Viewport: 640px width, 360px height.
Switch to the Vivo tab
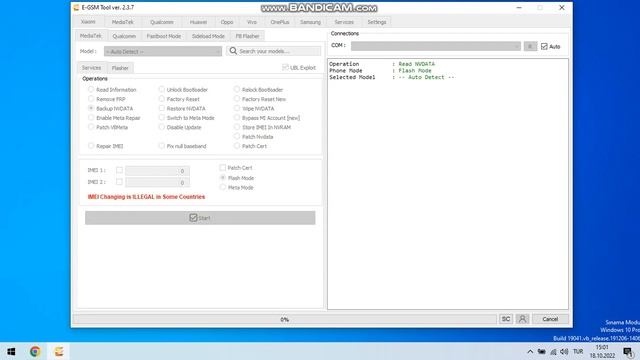point(252,22)
